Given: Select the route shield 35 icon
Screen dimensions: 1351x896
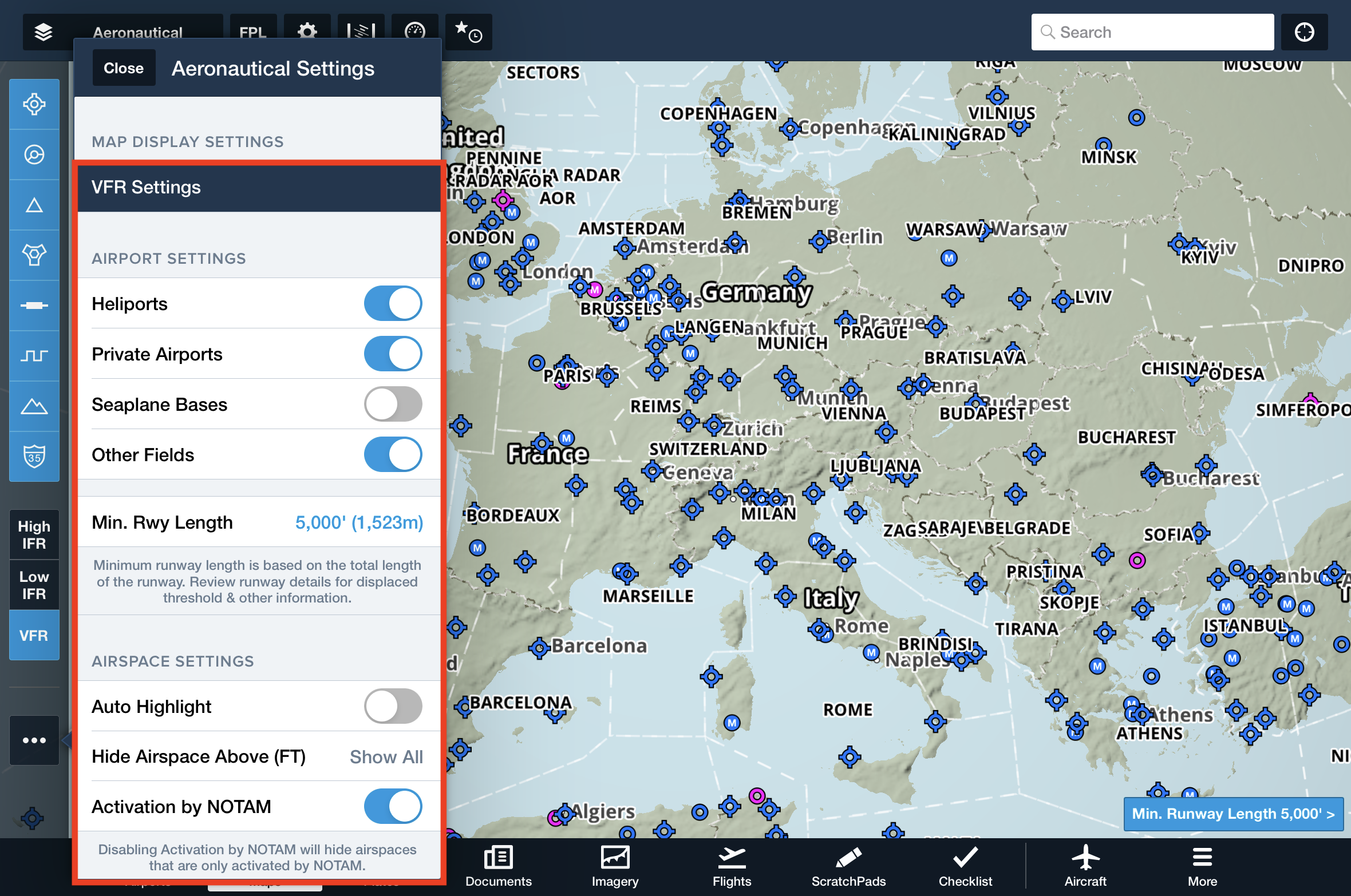Looking at the screenshot, I should pos(34,457).
